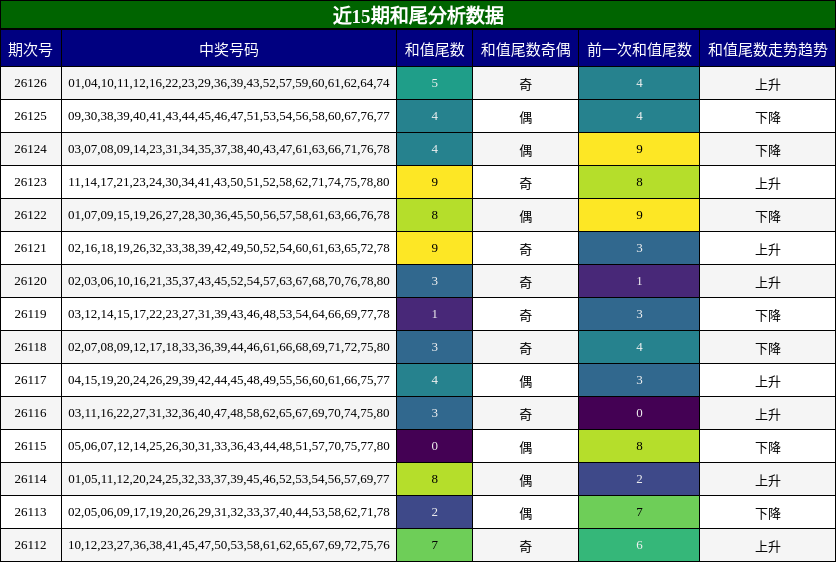
Task: Click period number 26121
Action: tap(30, 248)
